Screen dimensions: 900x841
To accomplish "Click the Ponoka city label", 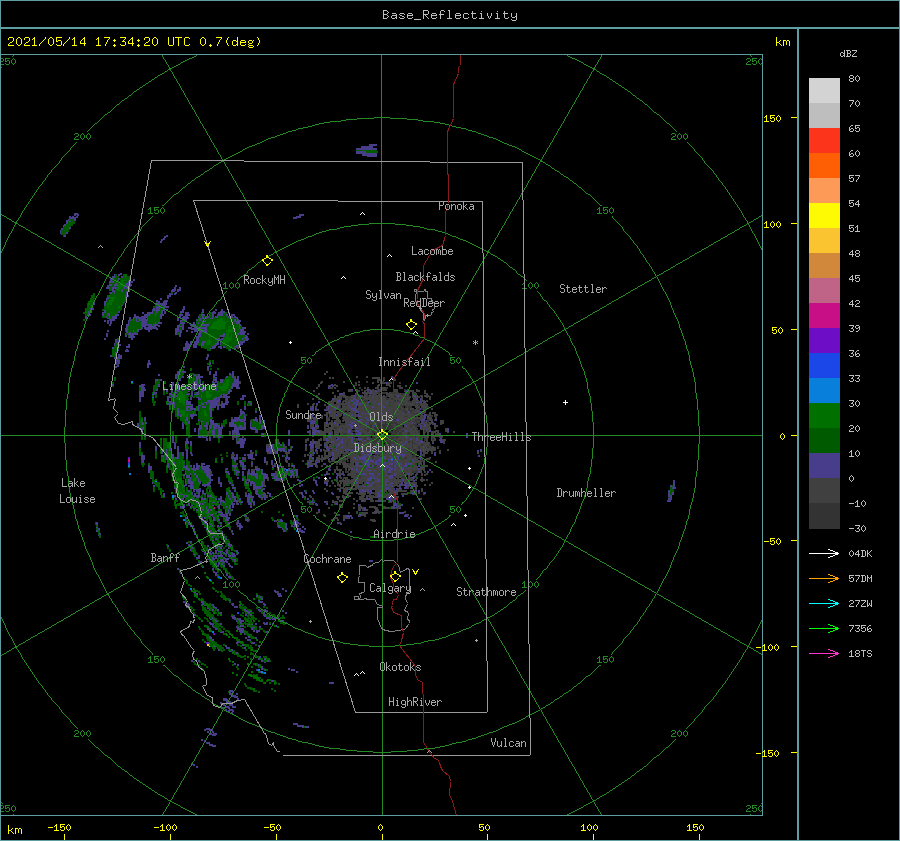I will tap(456, 206).
